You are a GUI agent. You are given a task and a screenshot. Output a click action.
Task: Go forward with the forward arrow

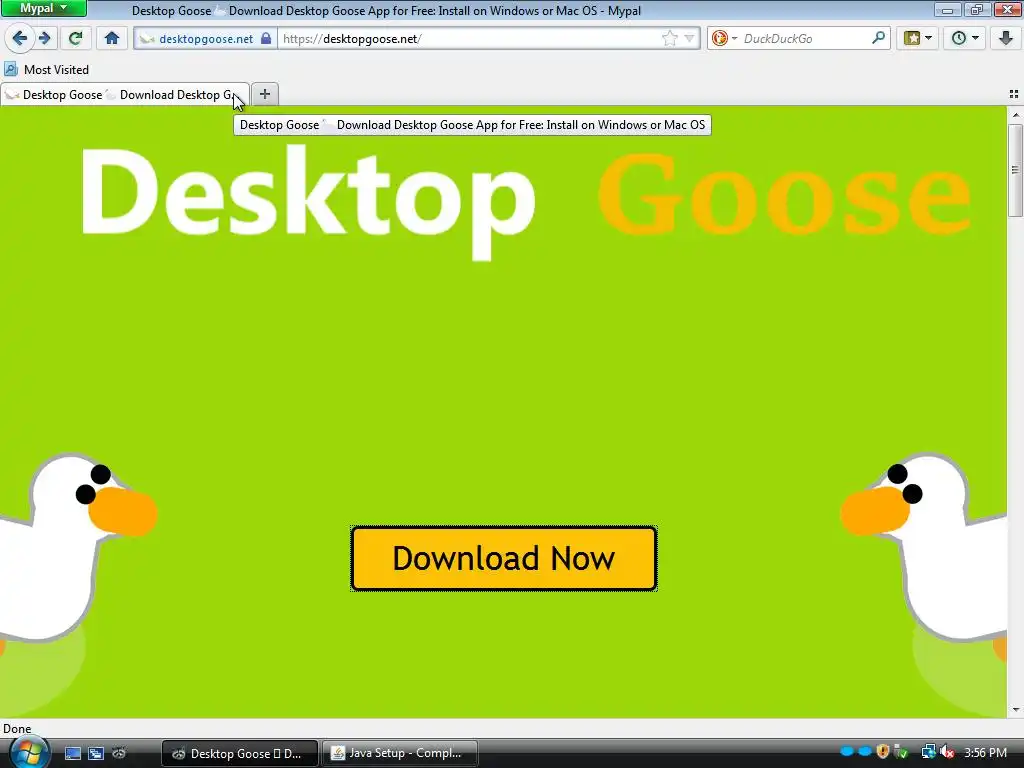tap(45, 38)
